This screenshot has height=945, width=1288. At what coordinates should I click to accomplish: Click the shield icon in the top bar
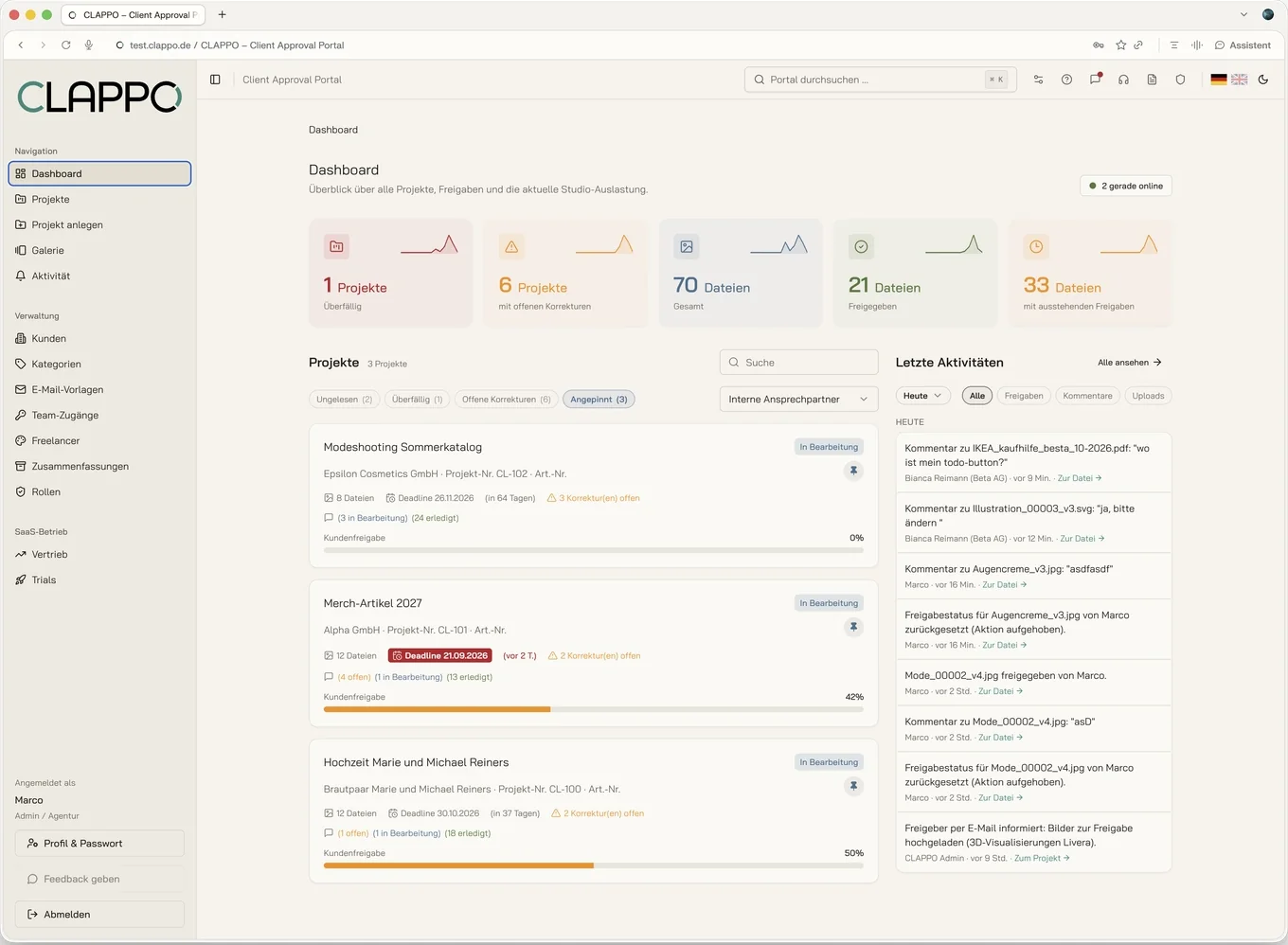1180,80
